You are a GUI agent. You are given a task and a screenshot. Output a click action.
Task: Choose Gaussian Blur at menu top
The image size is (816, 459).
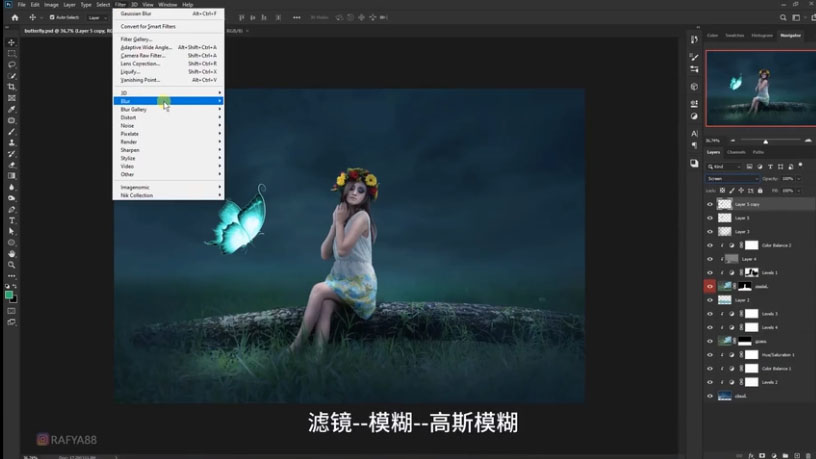[169, 14]
